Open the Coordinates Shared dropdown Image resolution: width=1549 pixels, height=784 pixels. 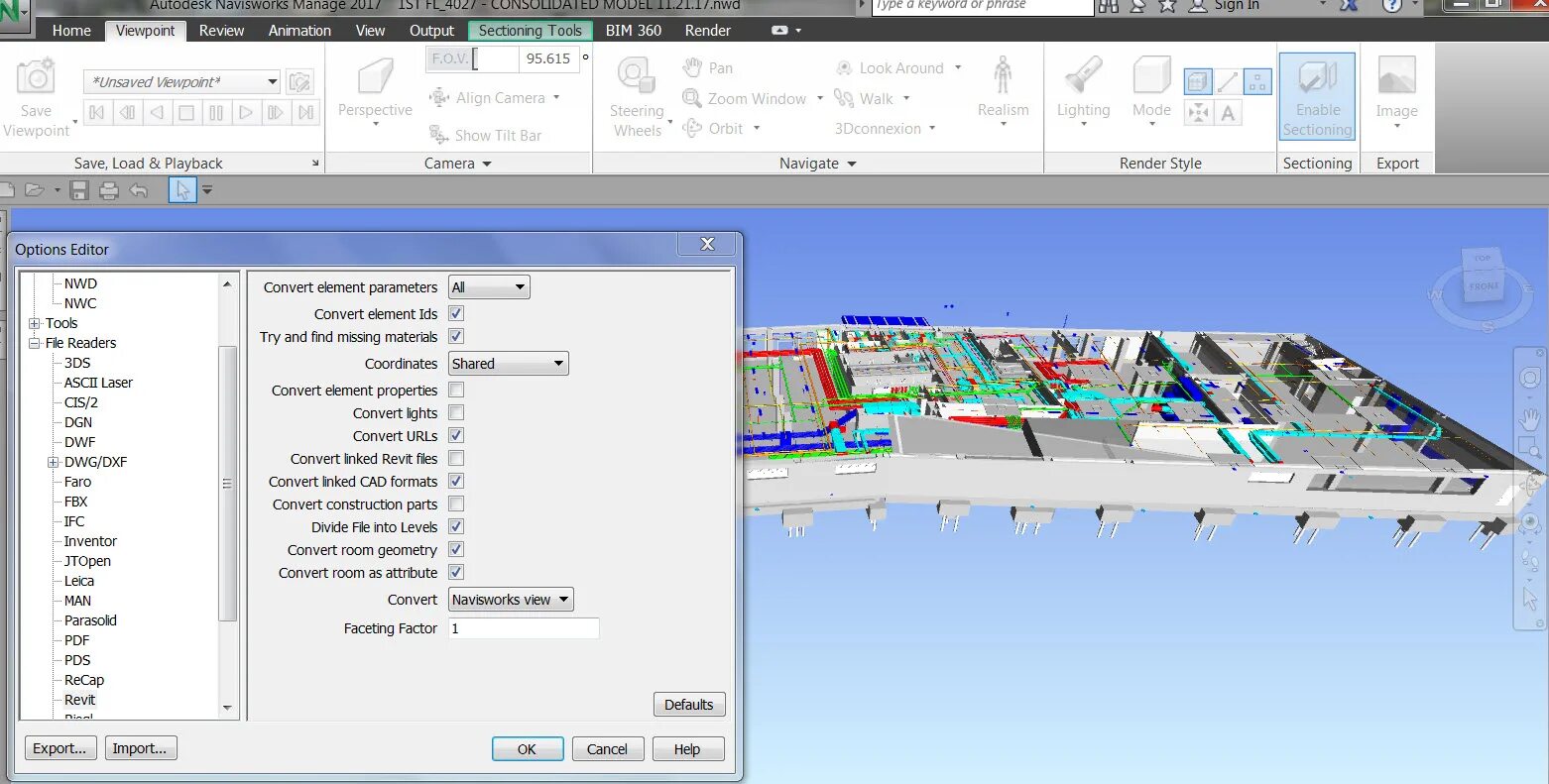pyautogui.click(x=508, y=364)
